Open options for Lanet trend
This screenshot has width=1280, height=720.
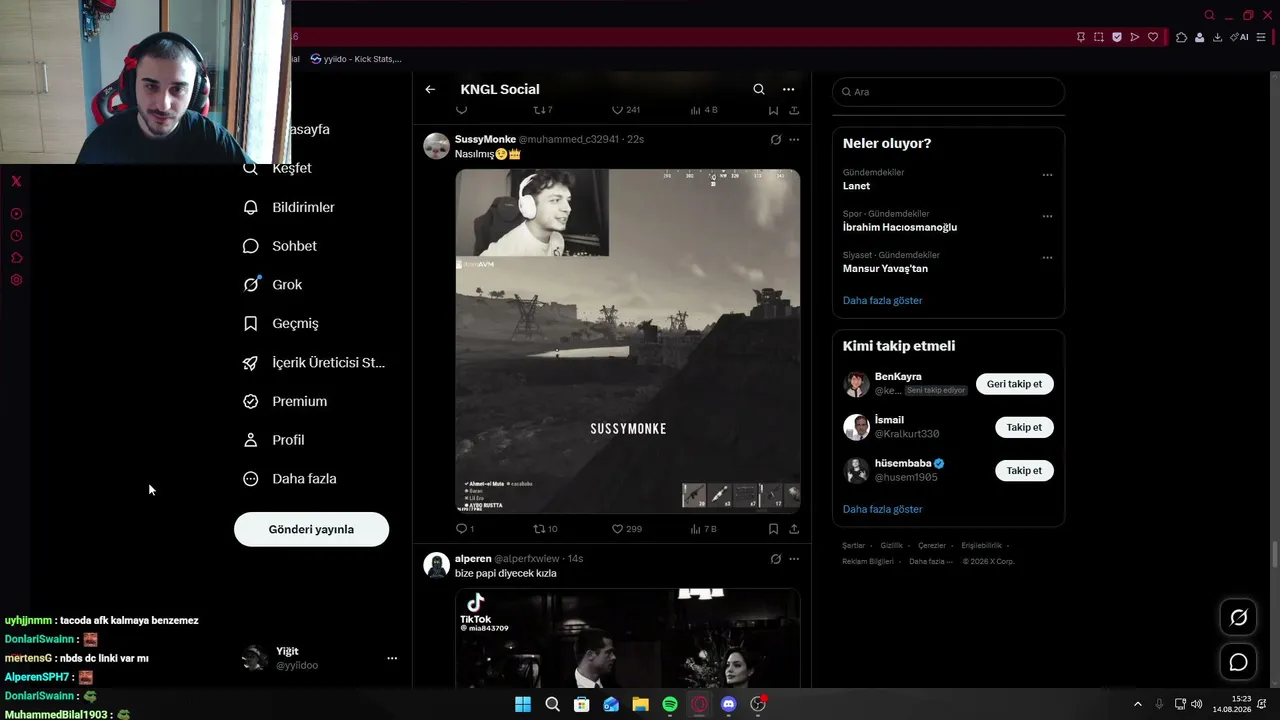(x=1047, y=175)
